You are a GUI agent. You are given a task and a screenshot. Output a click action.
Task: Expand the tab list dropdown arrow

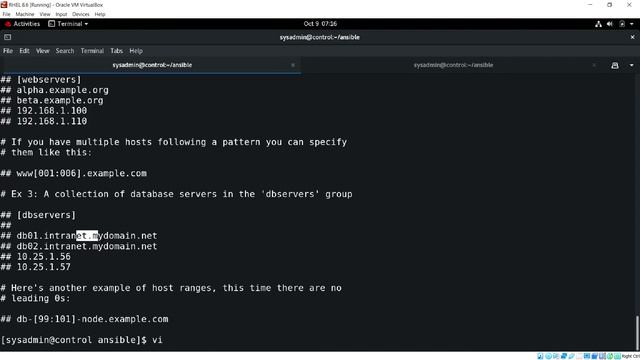pos(631,65)
